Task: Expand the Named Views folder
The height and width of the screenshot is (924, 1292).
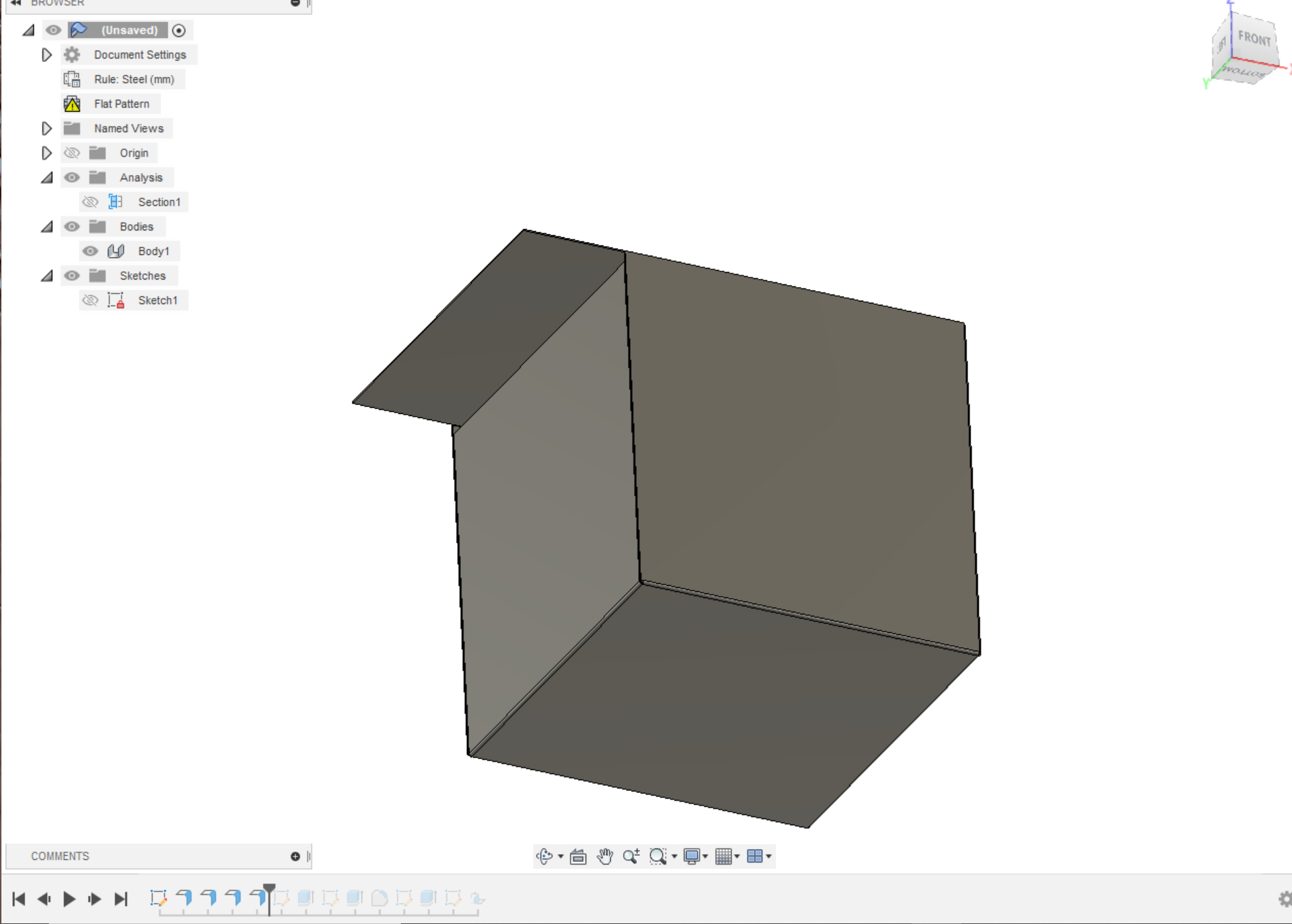Action: click(46, 128)
